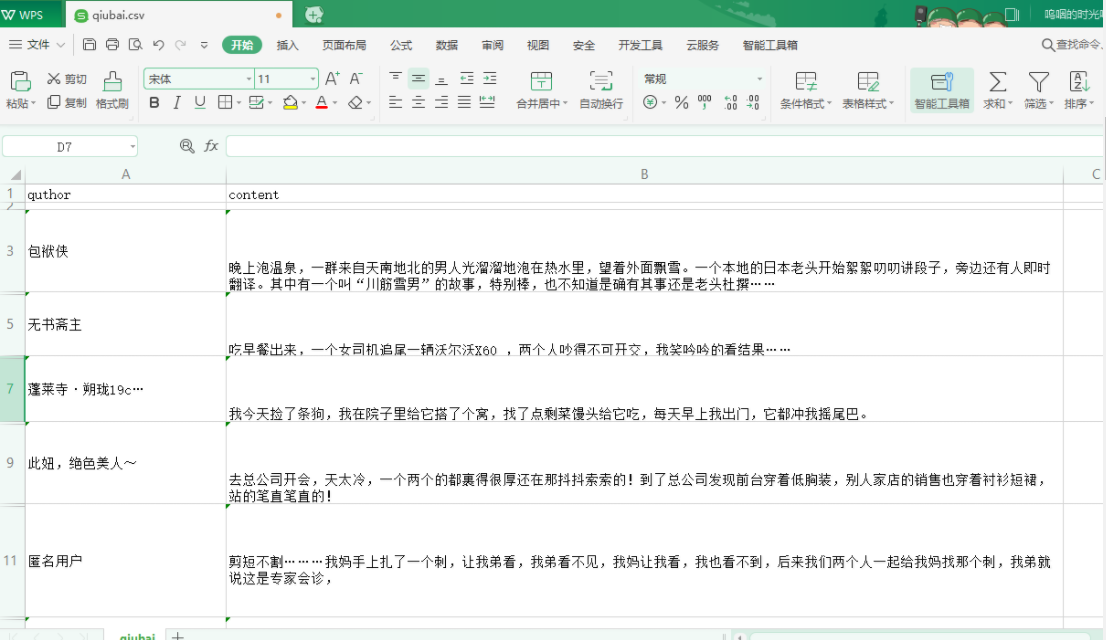Click the 查找命令 search box

1071,44
